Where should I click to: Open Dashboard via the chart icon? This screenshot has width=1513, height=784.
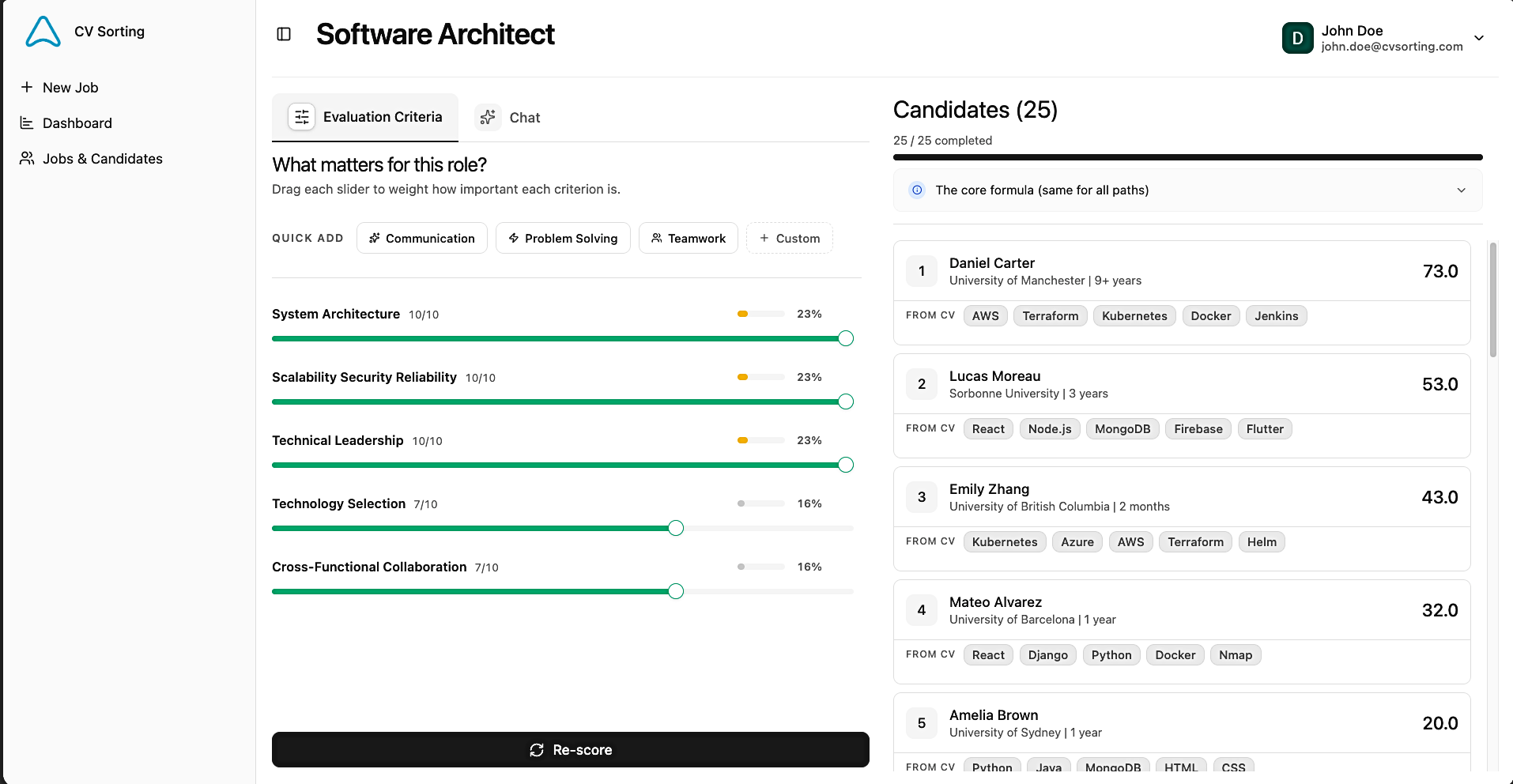point(26,122)
